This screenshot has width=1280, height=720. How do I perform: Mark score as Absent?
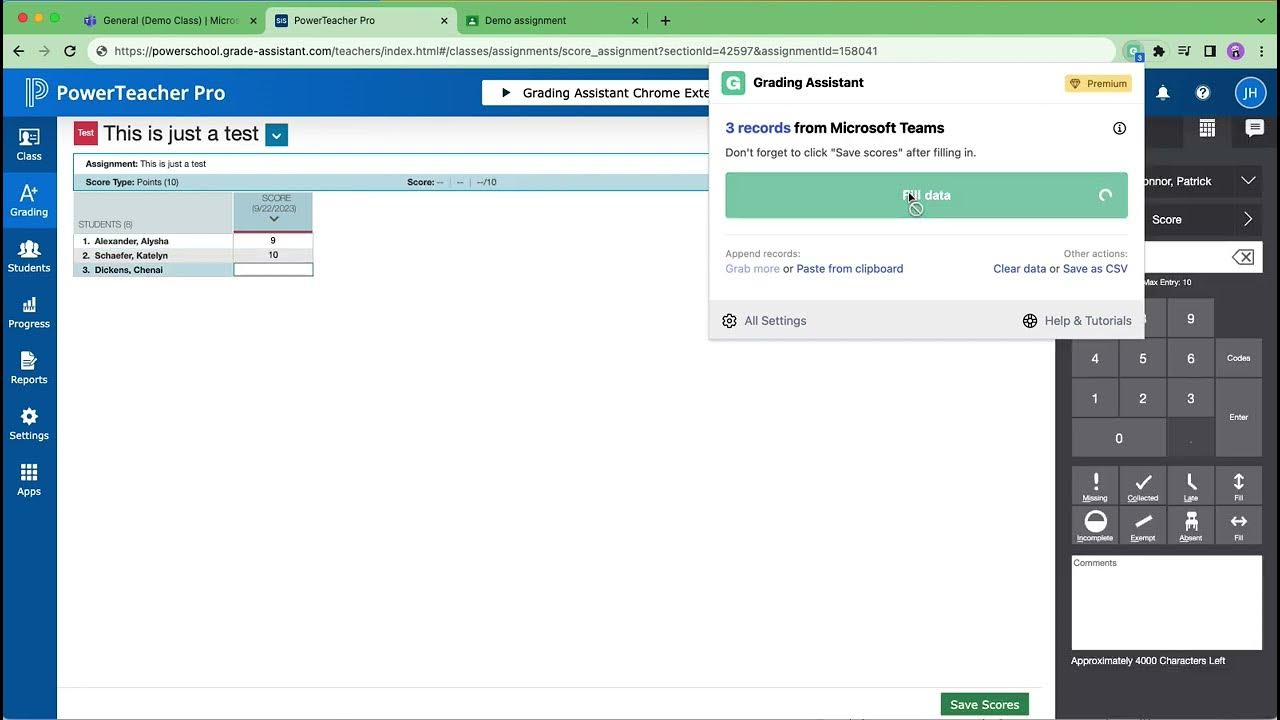(1191, 526)
